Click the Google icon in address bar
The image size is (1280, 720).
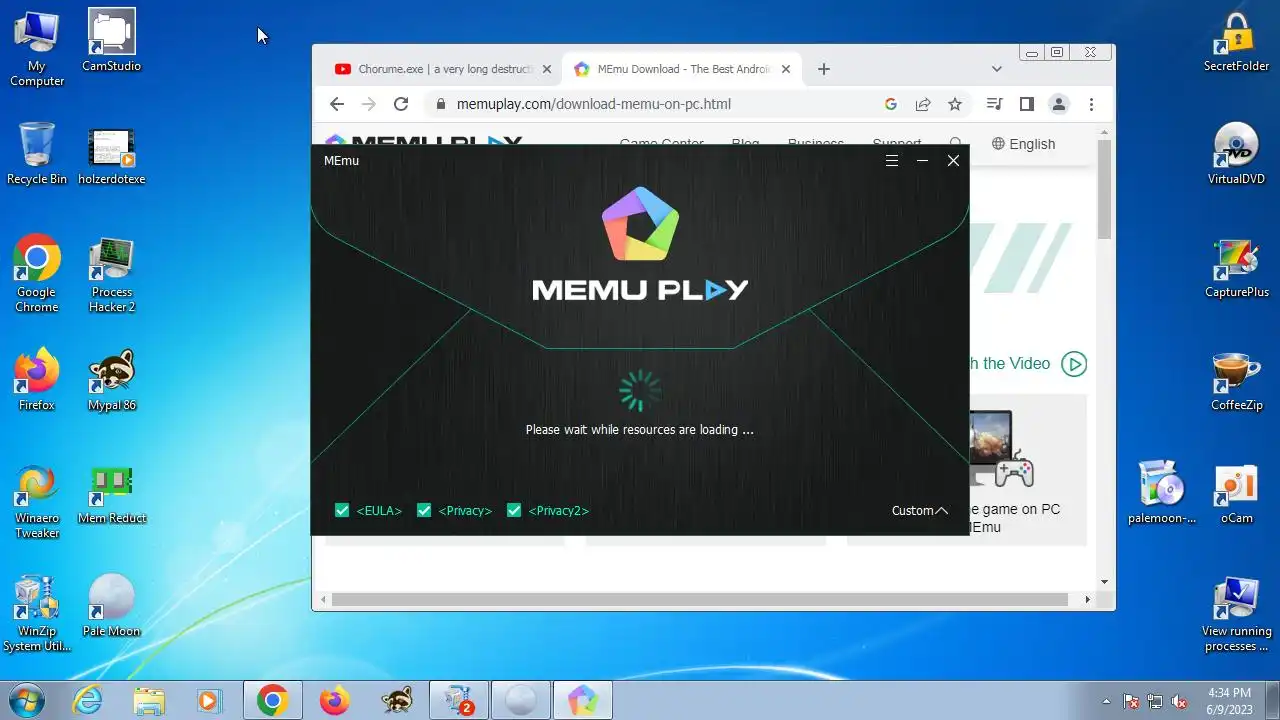[891, 104]
